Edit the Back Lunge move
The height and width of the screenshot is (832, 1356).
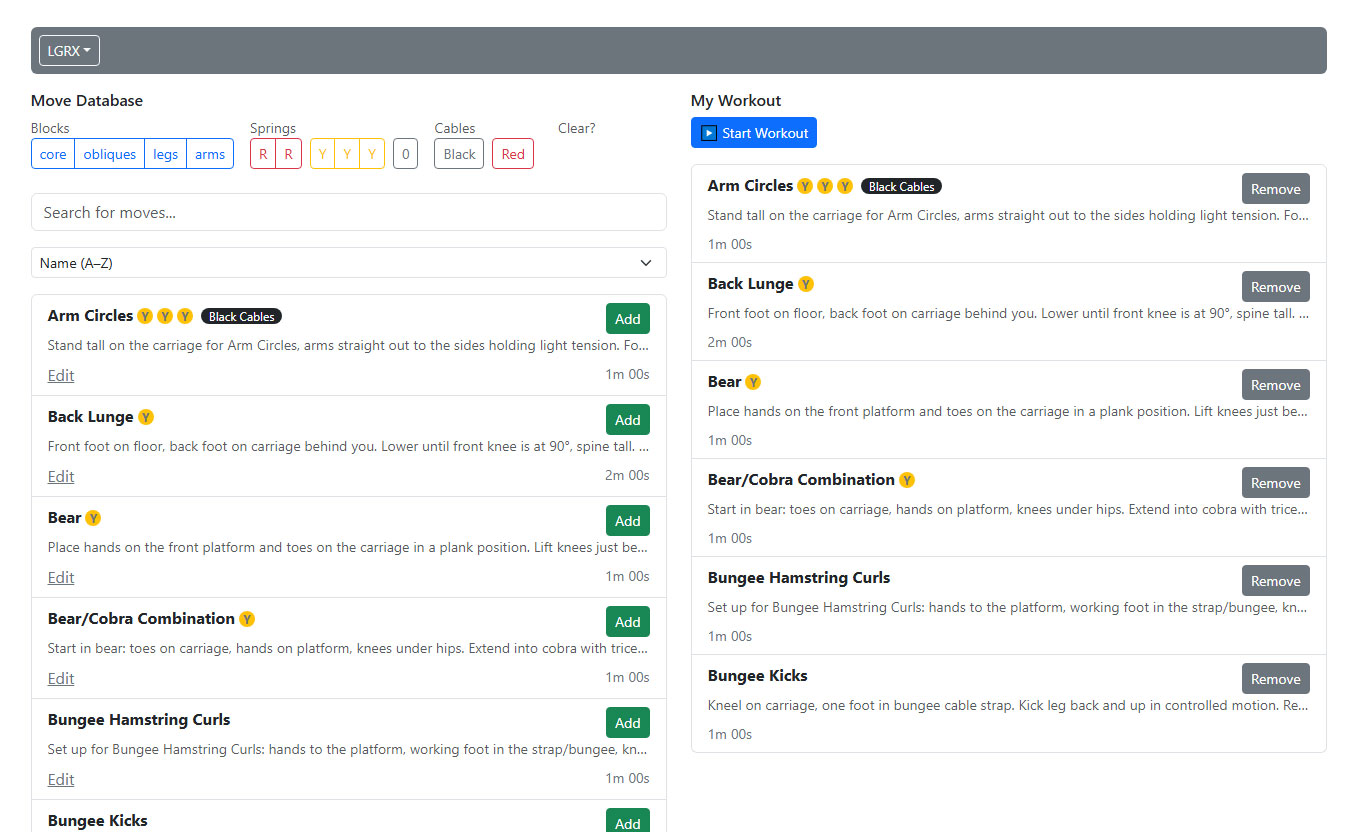click(61, 477)
